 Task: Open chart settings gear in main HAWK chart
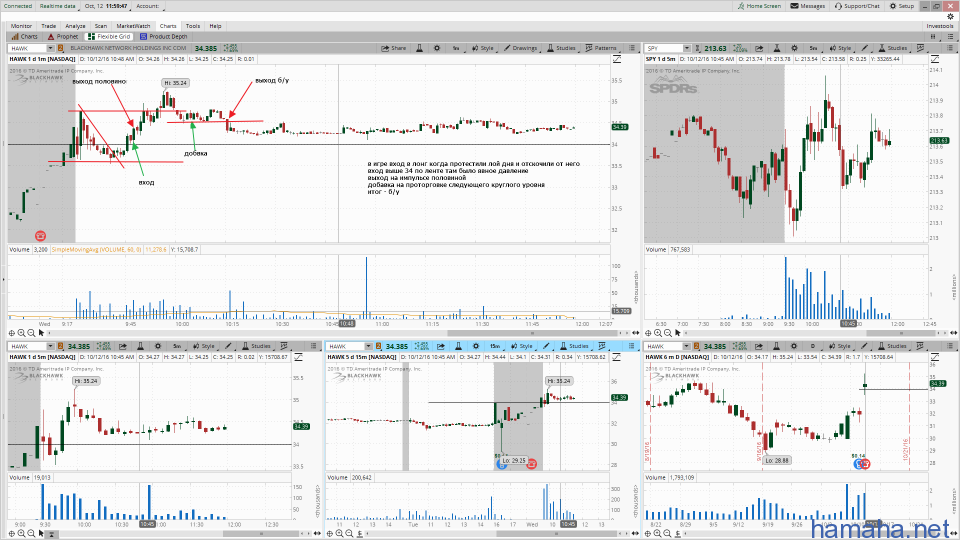pyautogui.click(x=437, y=48)
